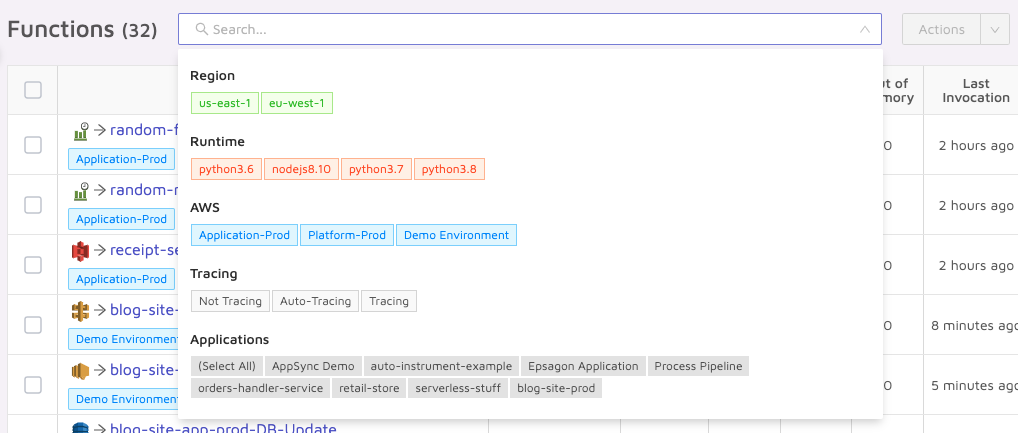Filter by nodejs8.10 runtime
The image size is (1018, 433).
pyautogui.click(x=301, y=169)
